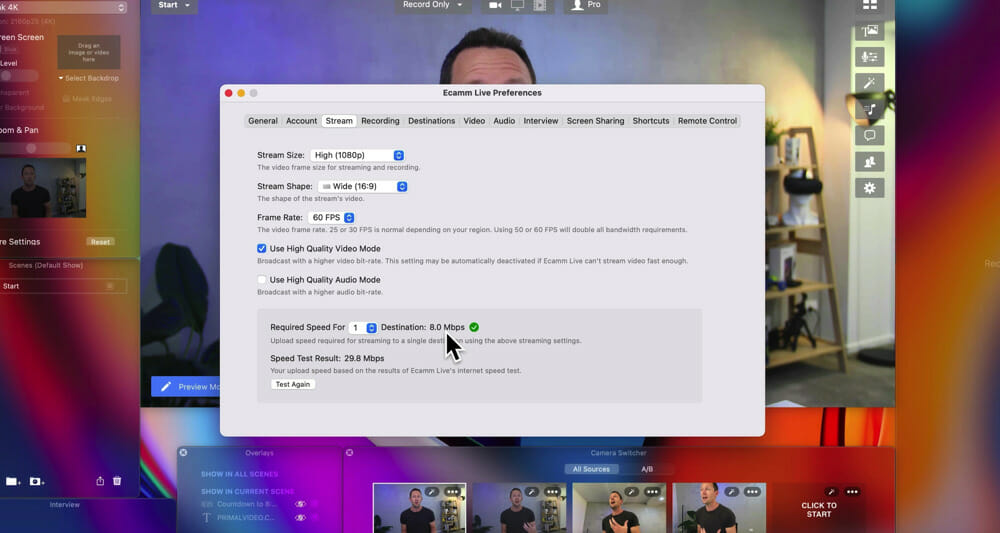Open sound levels mixer icon
The image size is (1000, 533).
click(x=870, y=57)
